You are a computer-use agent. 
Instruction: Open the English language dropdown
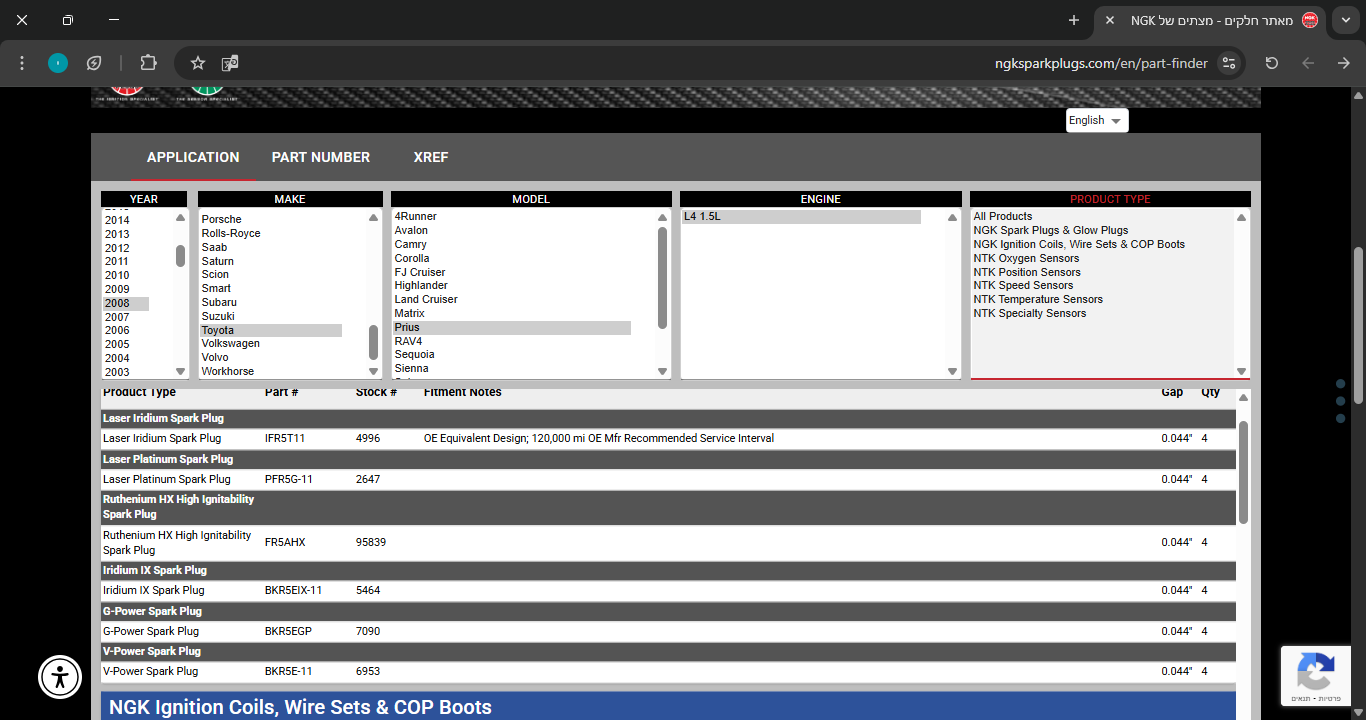(1097, 120)
